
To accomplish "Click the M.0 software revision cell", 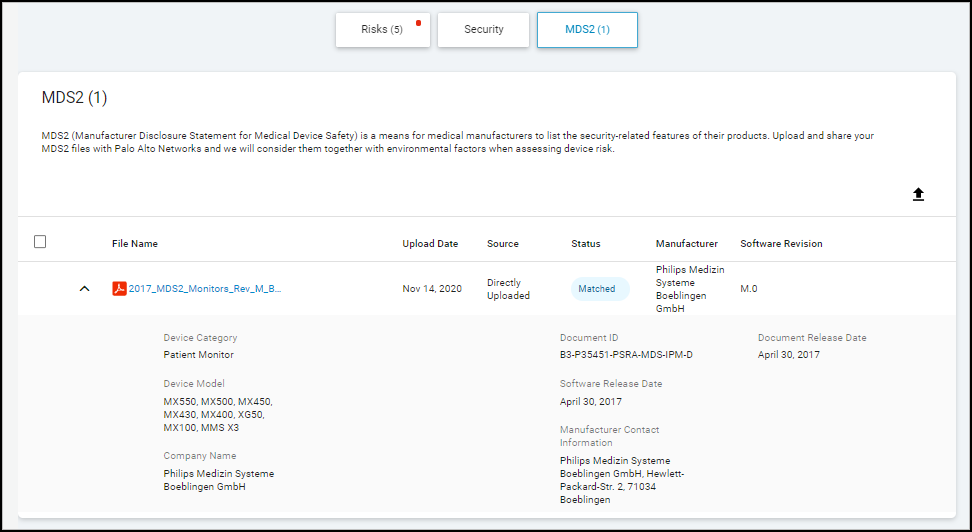I will click(x=749, y=289).
